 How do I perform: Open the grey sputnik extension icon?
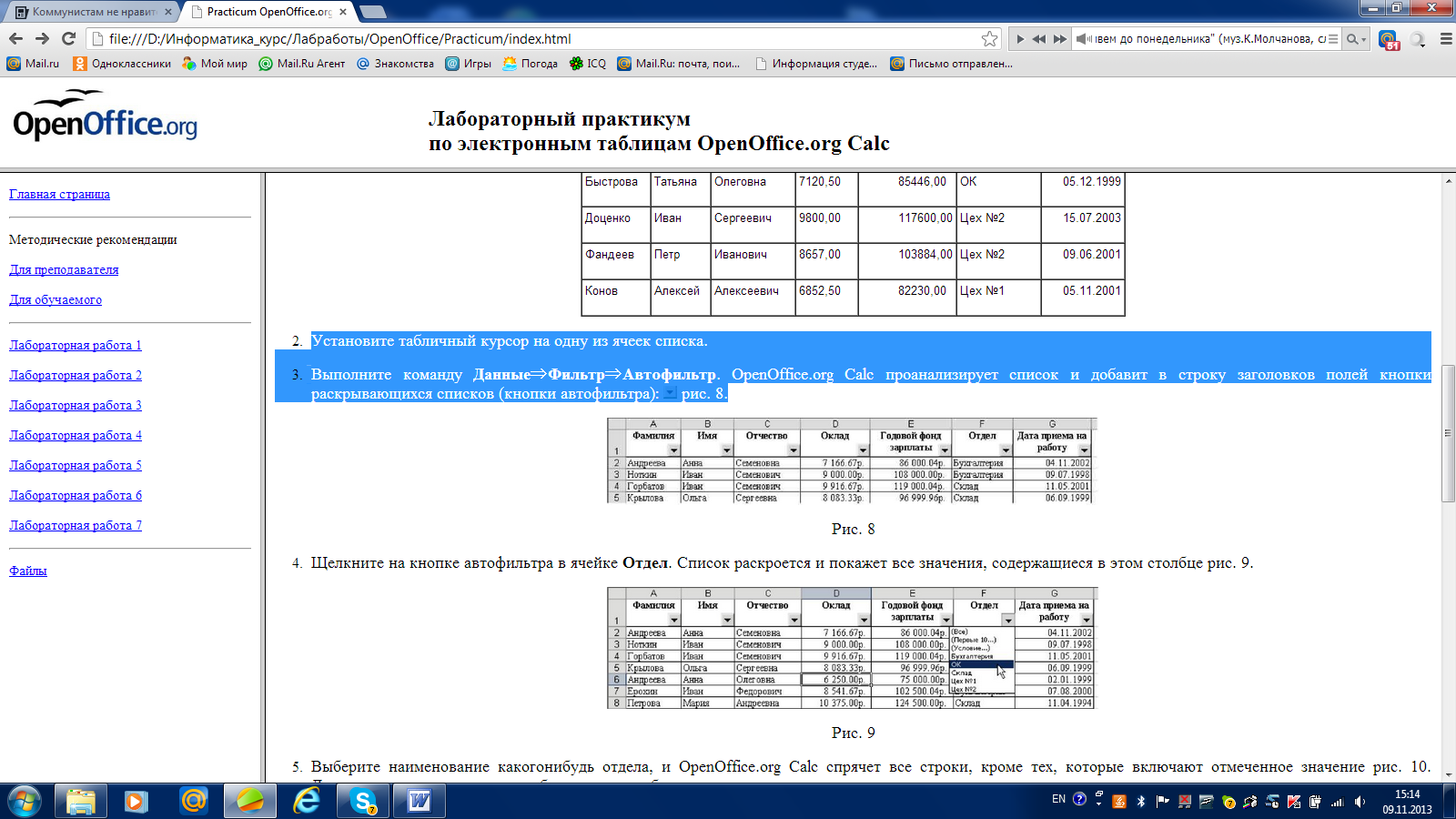pos(1418,39)
